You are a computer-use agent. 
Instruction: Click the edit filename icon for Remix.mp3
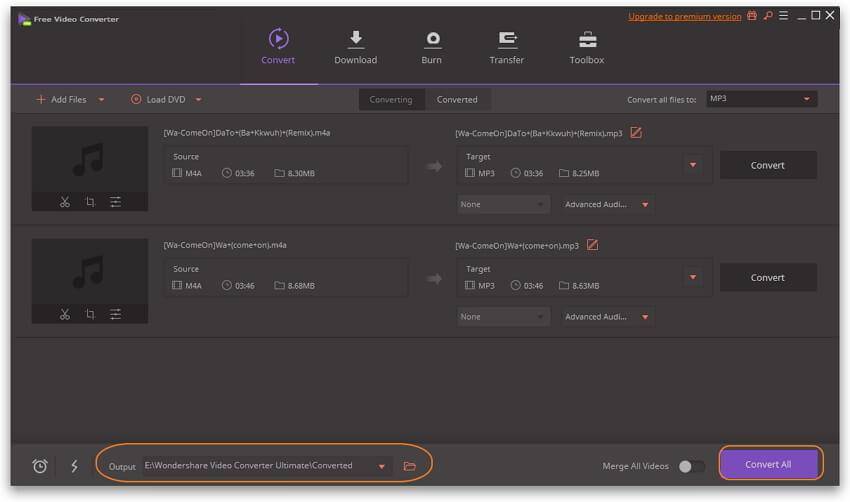pos(635,133)
